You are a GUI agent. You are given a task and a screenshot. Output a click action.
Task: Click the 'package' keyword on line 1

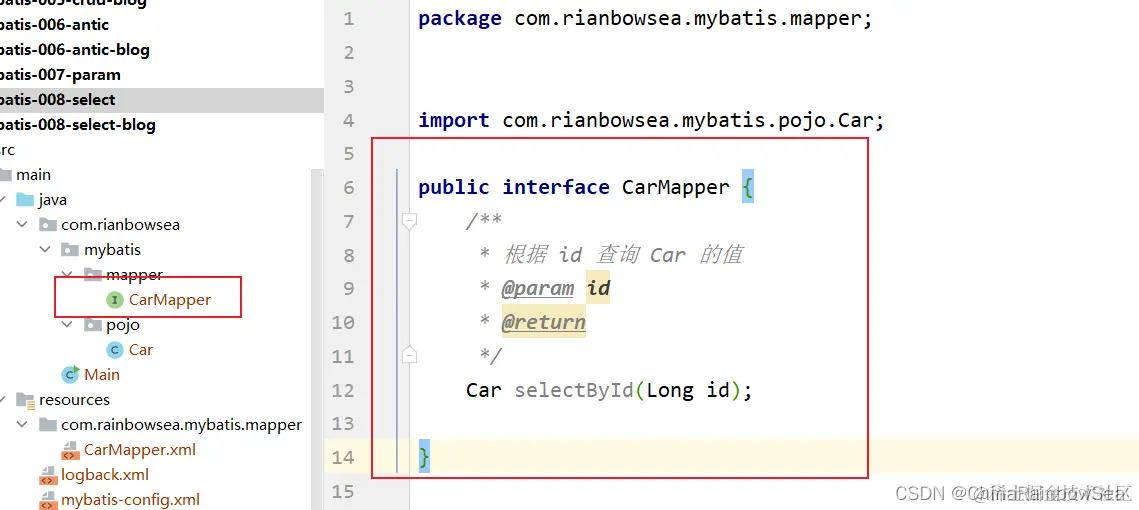[460, 19]
